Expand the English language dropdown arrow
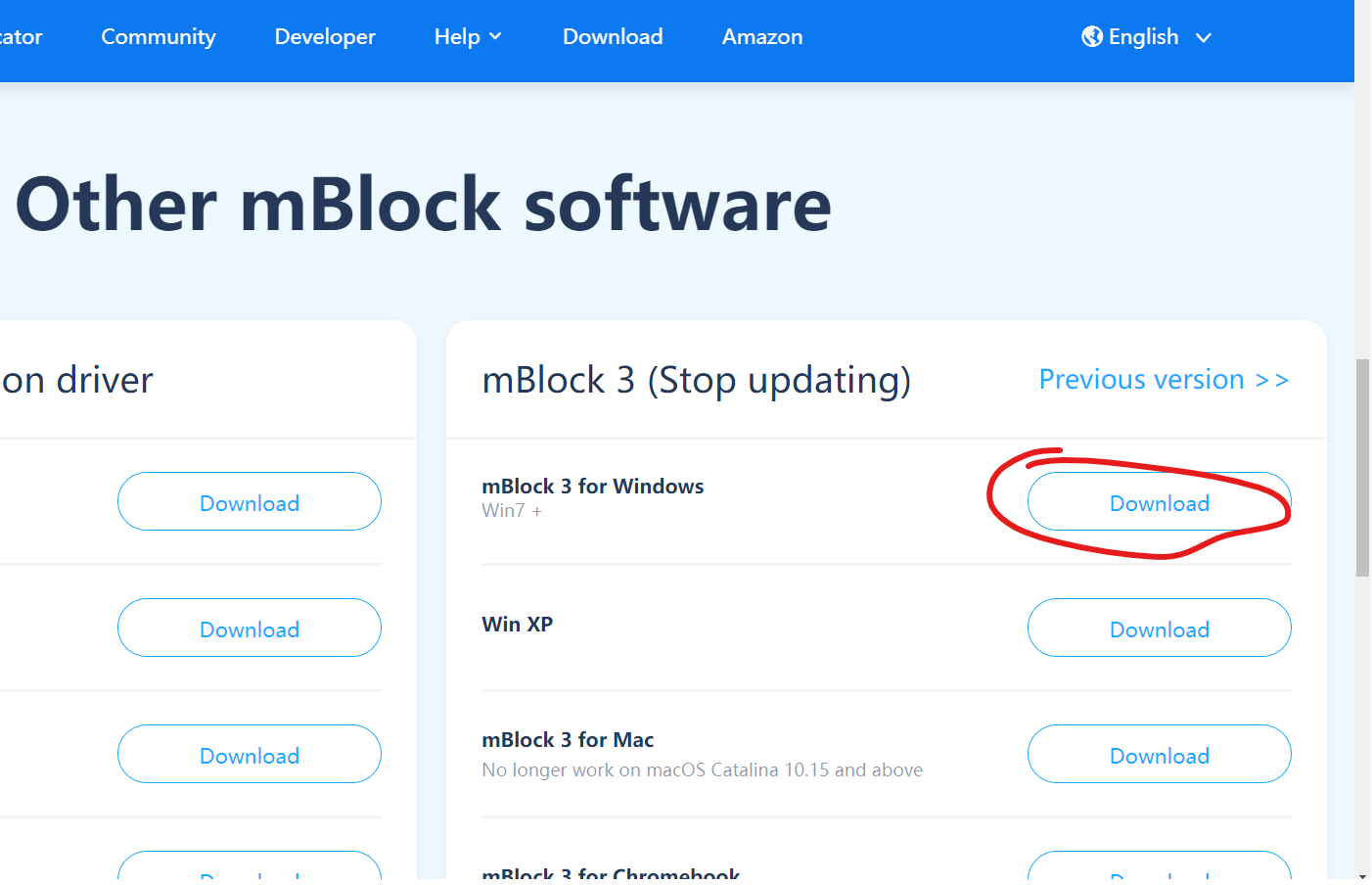The height and width of the screenshot is (885, 1372). [1204, 38]
